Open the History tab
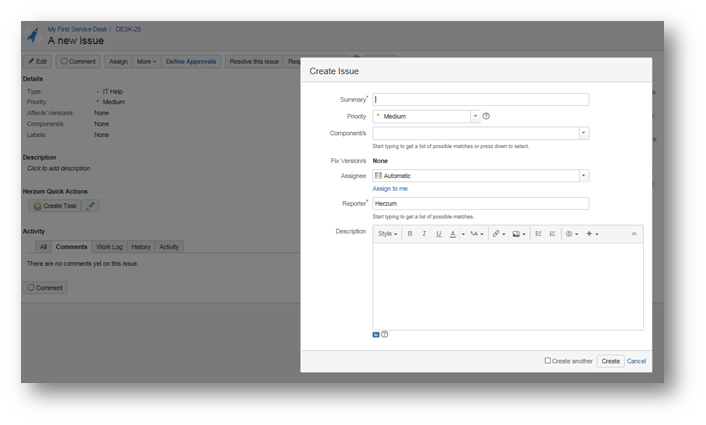The height and width of the screenshot is (425, 706). tap(141, 246)
